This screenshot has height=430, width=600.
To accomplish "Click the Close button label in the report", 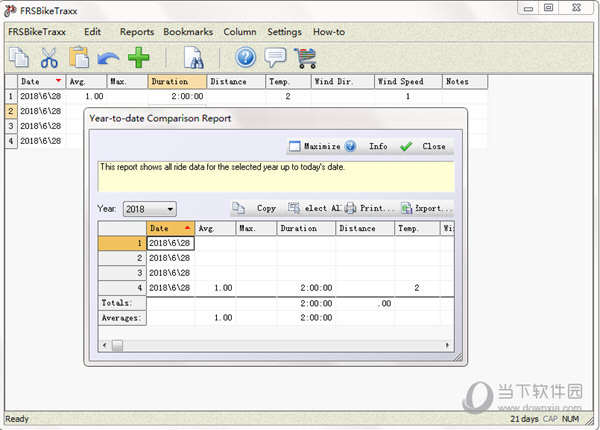I will 434,146.
